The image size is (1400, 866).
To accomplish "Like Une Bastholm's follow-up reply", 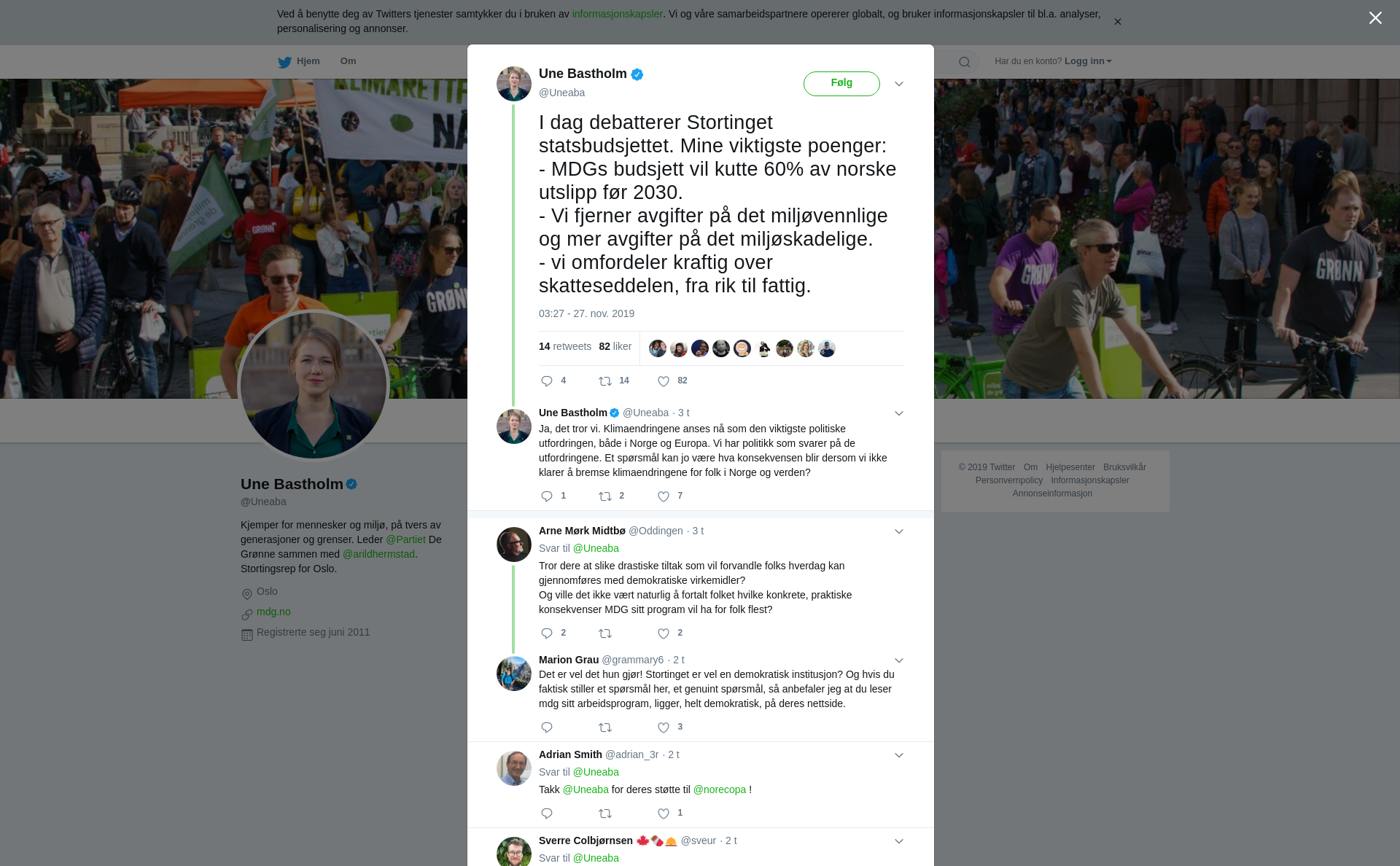I will pos(664,496).
